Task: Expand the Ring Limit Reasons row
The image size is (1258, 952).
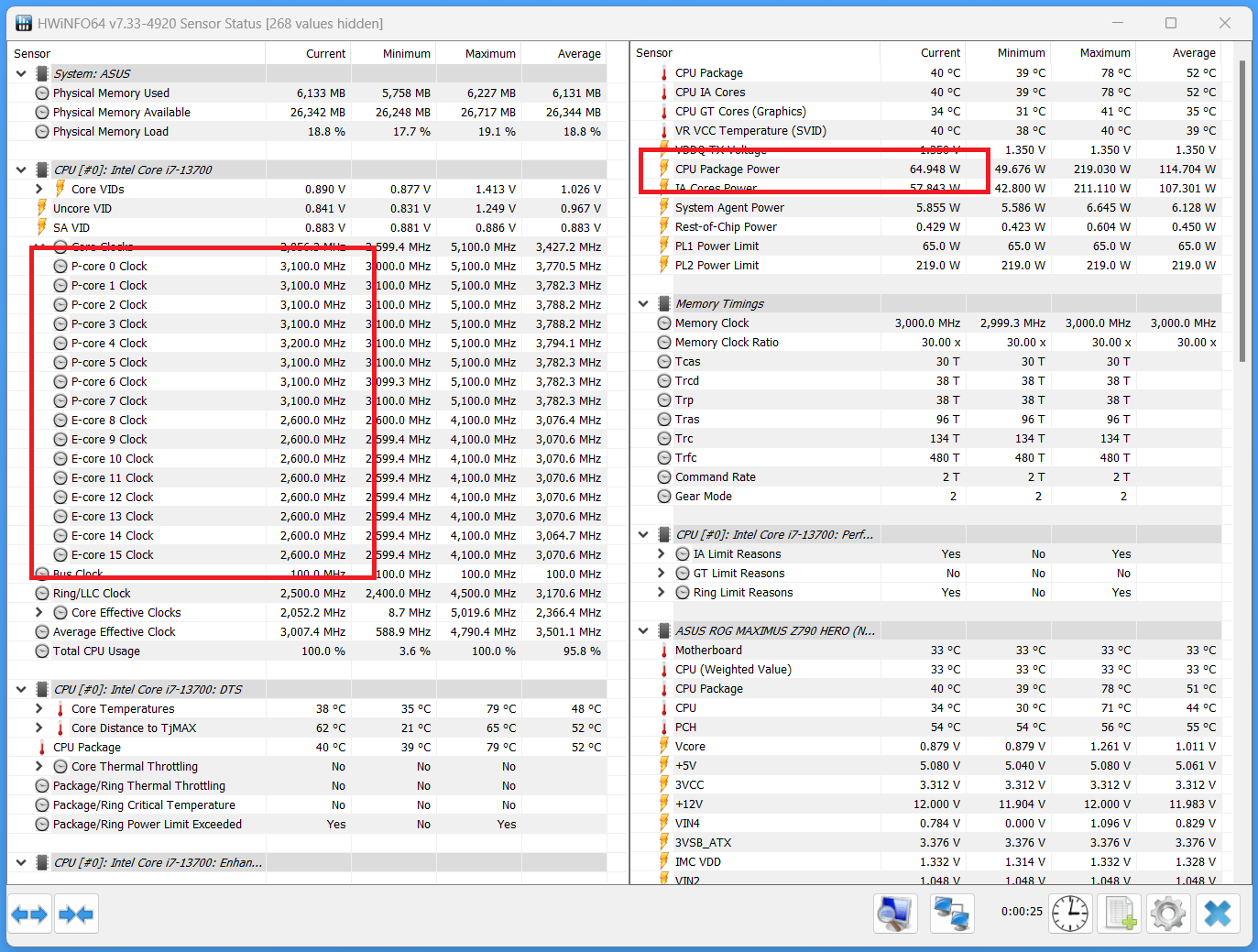Action: (662, 592)
